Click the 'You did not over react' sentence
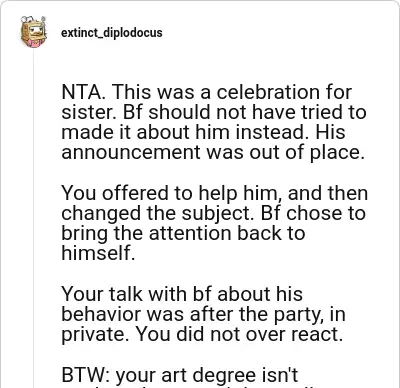Screen dimensions: 400x388 239,334
